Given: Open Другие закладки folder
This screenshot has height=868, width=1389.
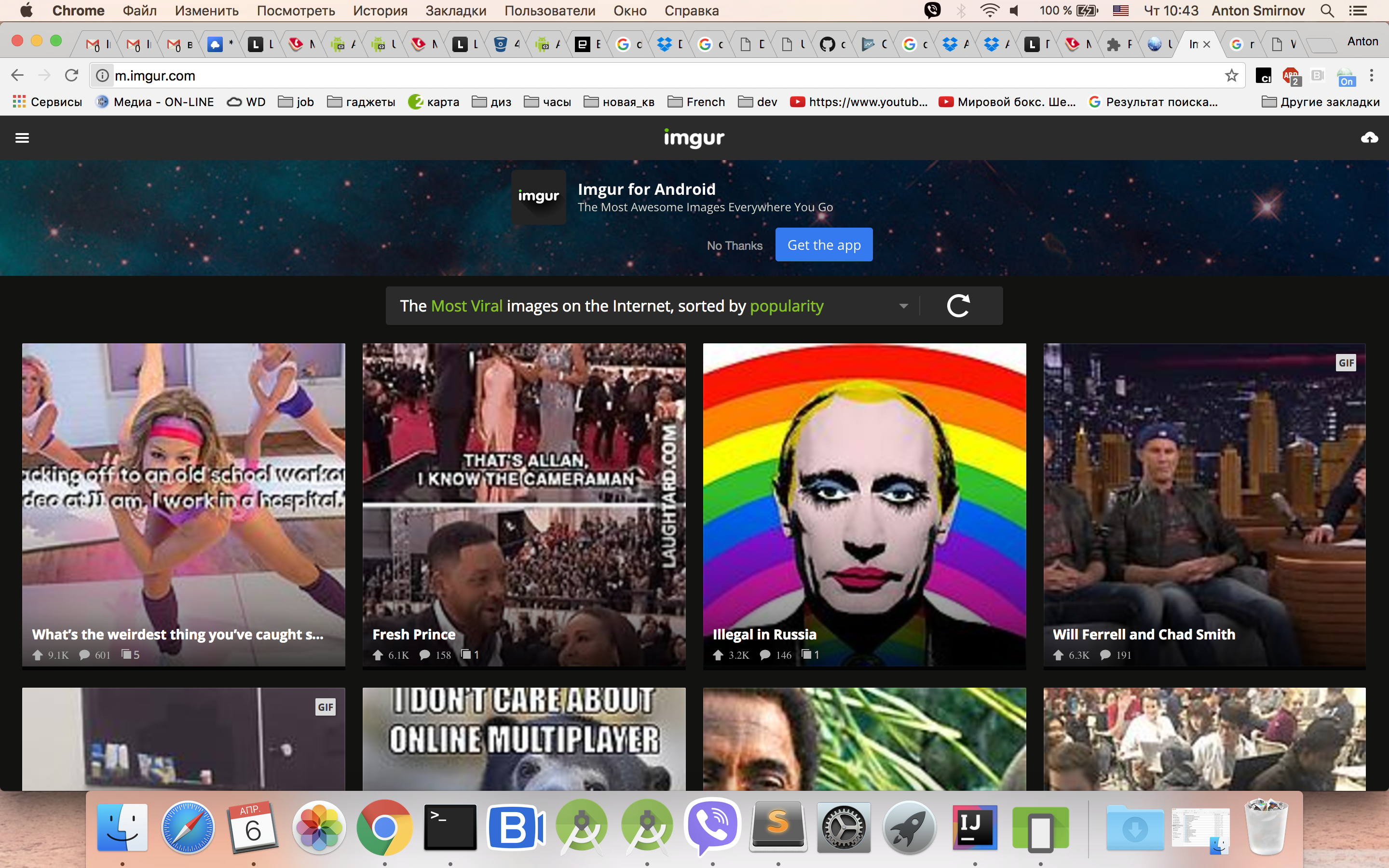Looking at the screenshot, I should coord(1321,102).
